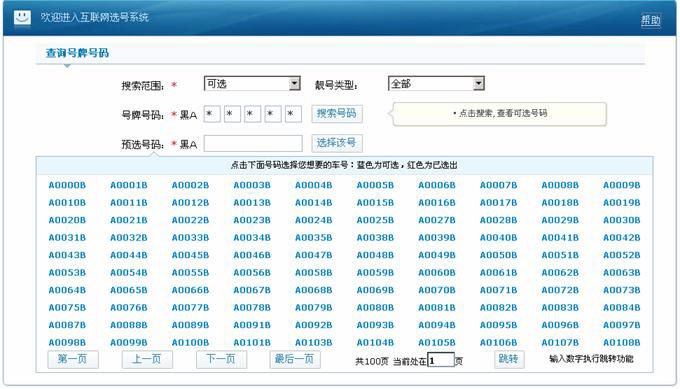Image resolution: width=680 pixels, height=389 pixels.
Task: Click the second plate digit box
Action: pos(232,114)
